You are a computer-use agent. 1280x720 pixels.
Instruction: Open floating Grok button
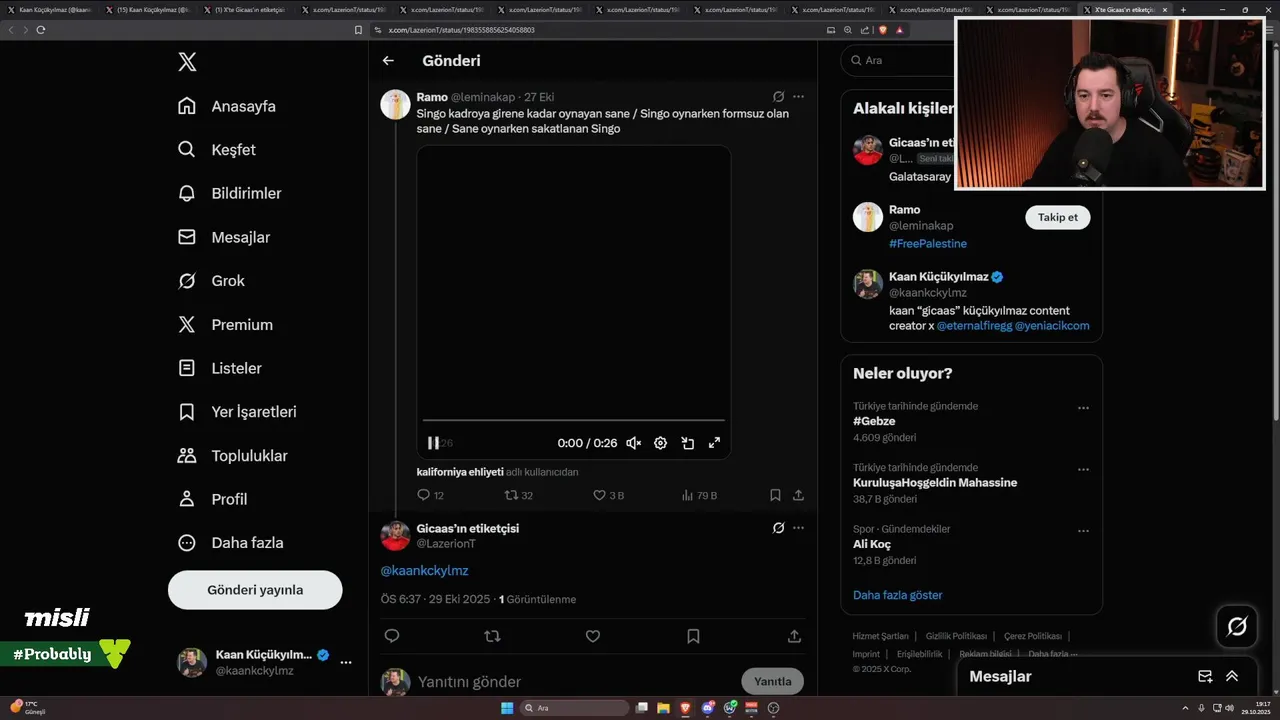[x=1237, y=627]
